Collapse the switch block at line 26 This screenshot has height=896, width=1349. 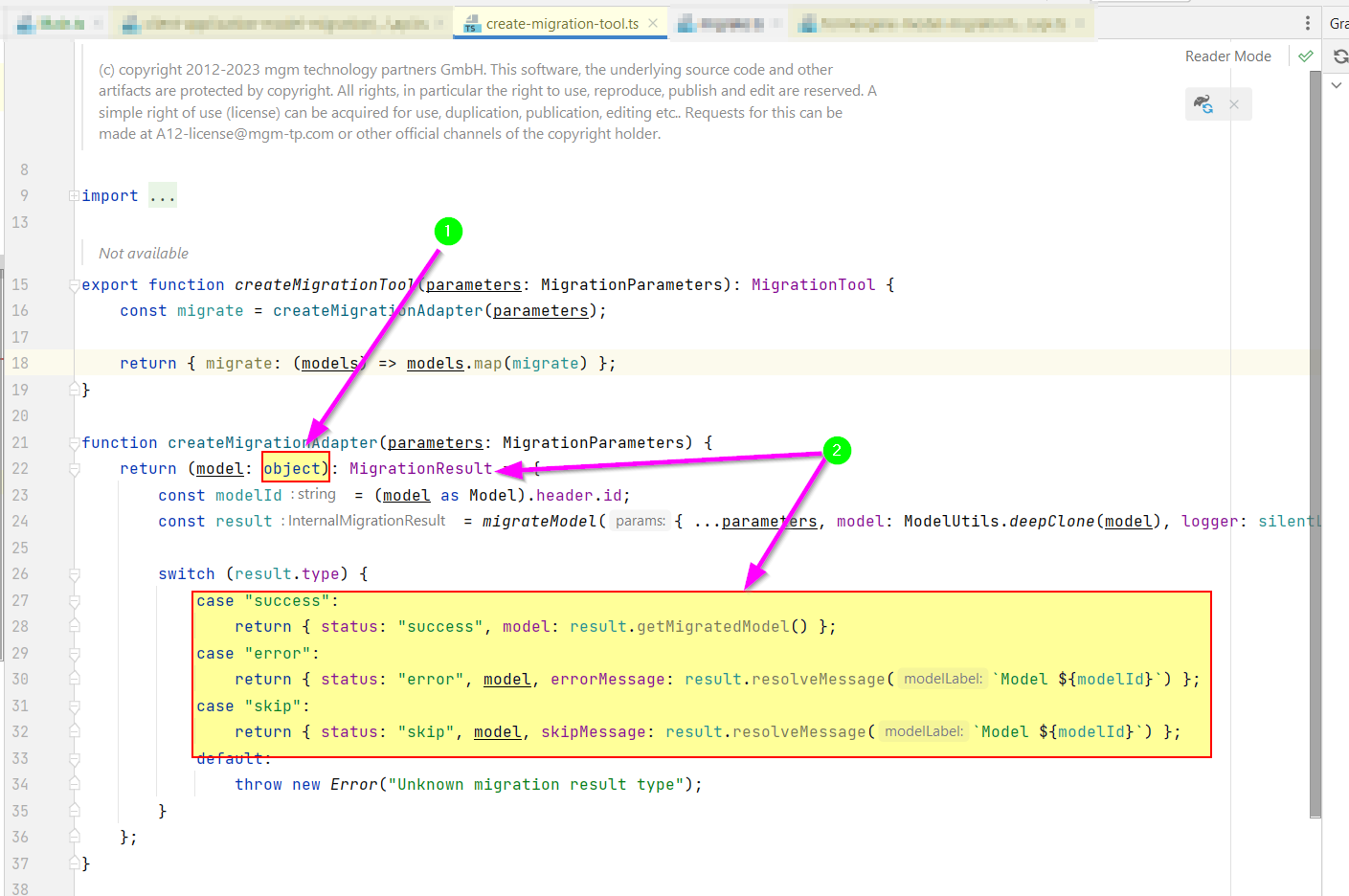pos(74,574)
